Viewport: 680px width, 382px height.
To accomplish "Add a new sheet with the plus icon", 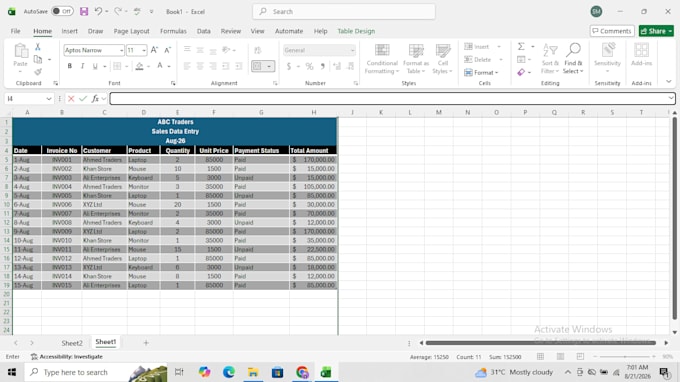I will tap(146, 343).
